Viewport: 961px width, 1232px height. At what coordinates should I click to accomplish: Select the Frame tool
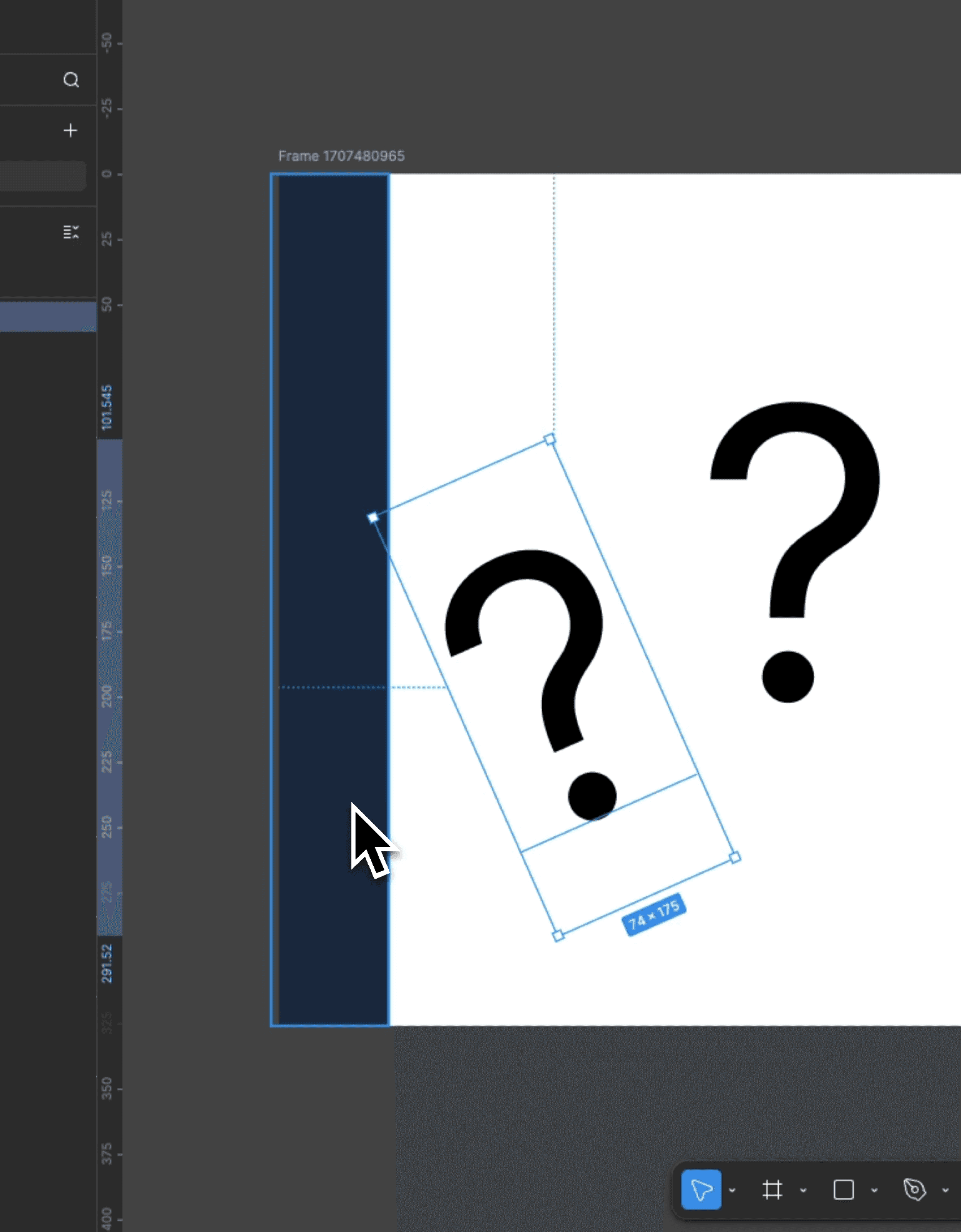click(772, 1190)
